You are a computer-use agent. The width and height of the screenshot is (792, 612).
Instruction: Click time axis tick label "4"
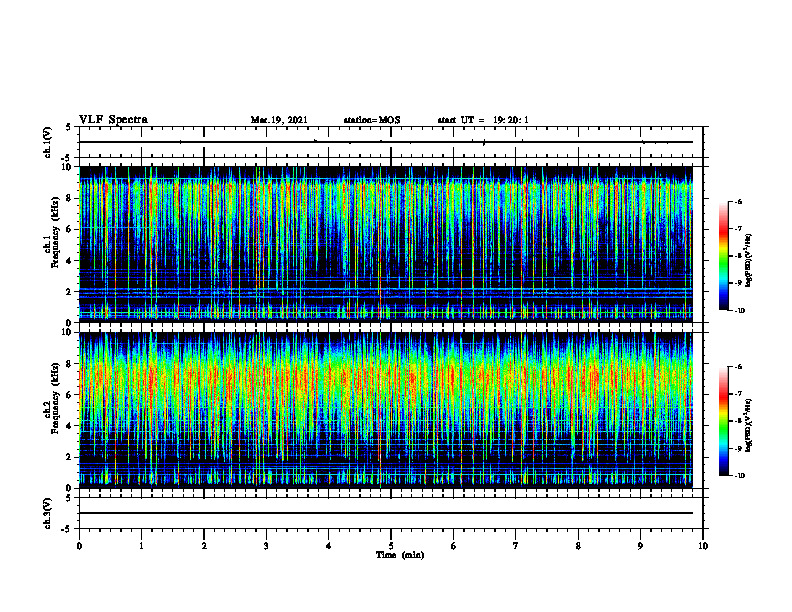[329, 546]
